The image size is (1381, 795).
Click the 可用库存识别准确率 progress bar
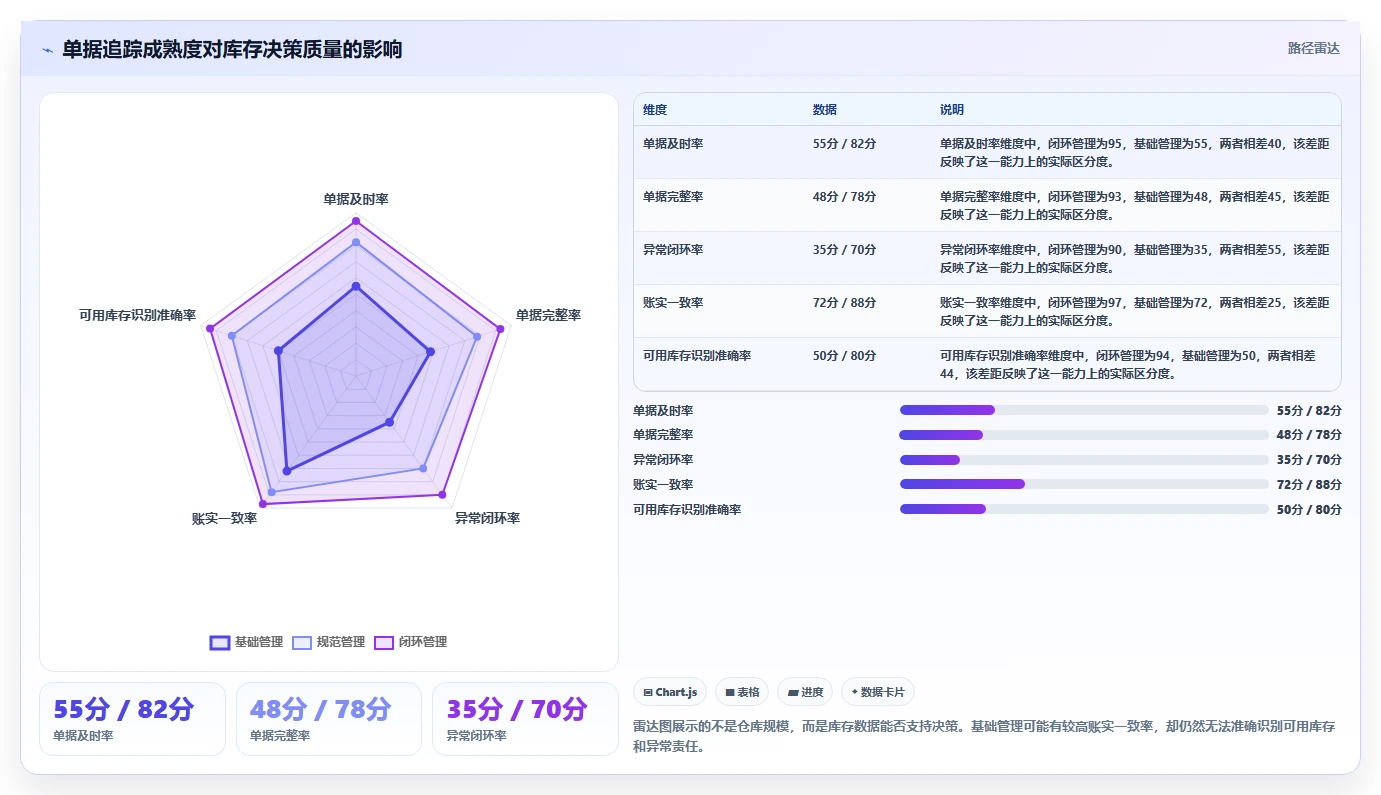pos(1084,509)
